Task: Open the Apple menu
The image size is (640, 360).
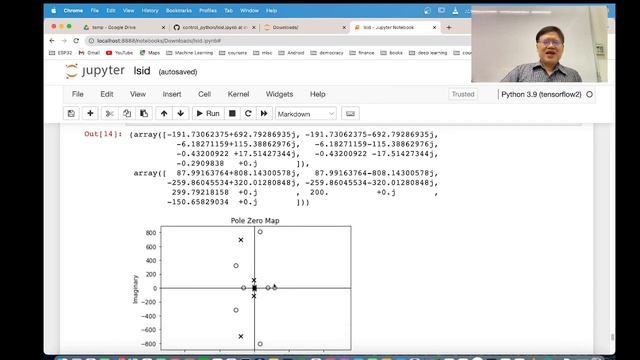Action: pos(53,11)
